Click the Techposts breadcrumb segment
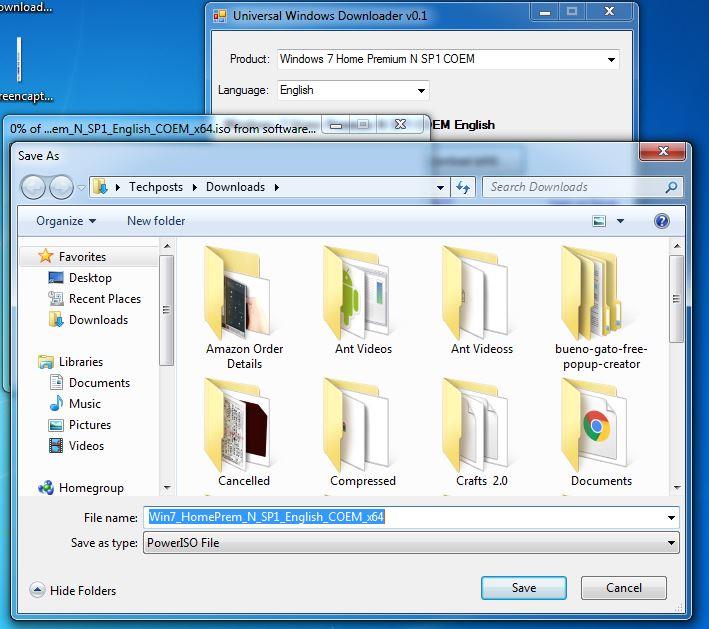 (156, 187)
